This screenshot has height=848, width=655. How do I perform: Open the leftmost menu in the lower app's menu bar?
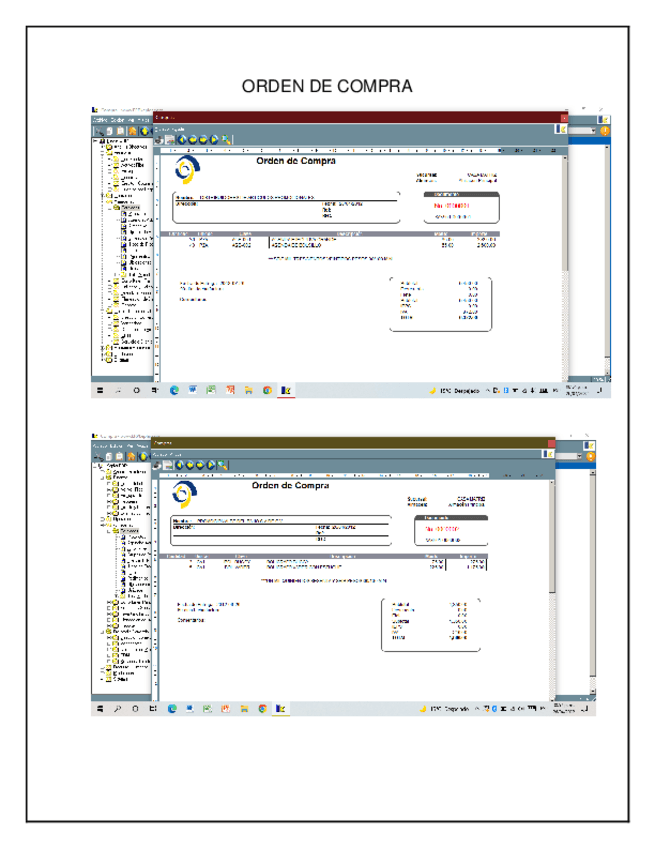point(99,444)
